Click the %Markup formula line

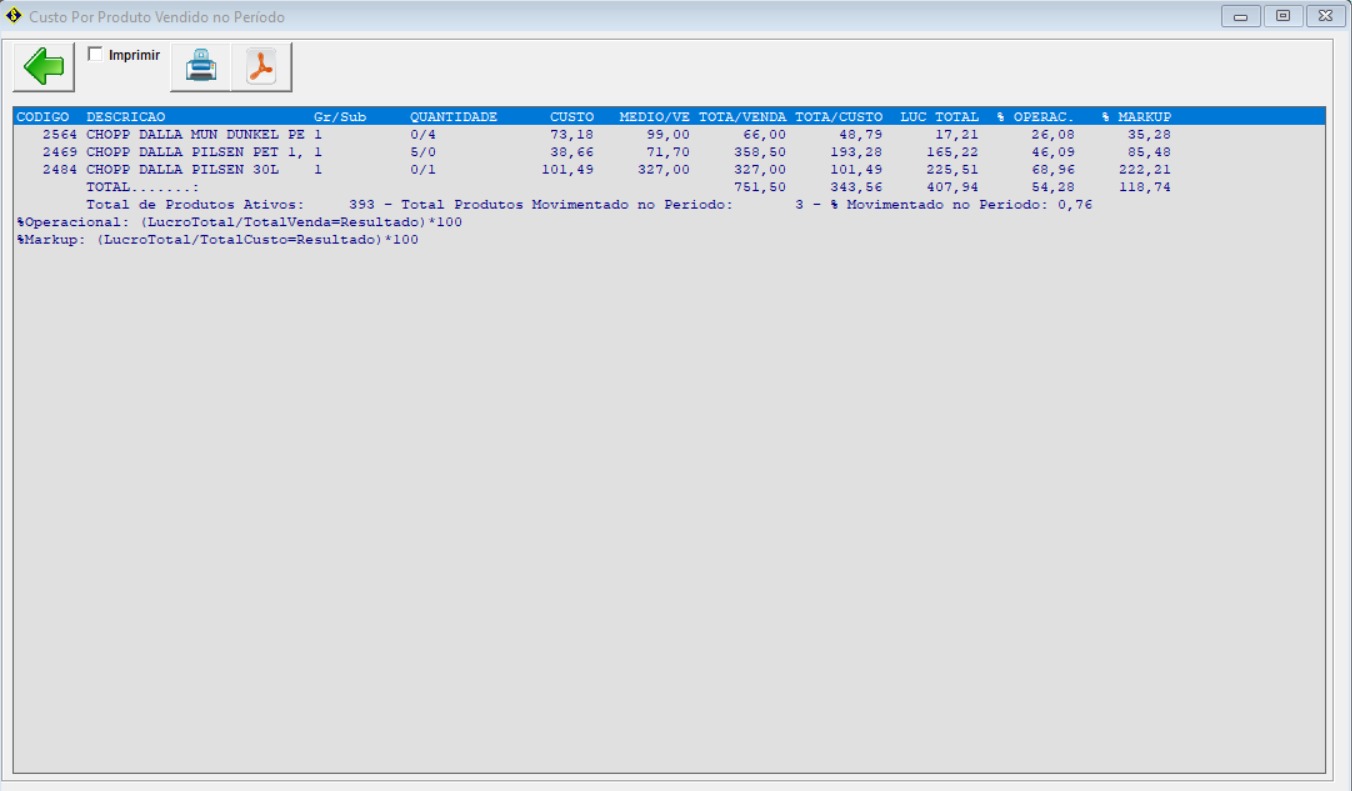pyautogui.click(x=218, y=240)
